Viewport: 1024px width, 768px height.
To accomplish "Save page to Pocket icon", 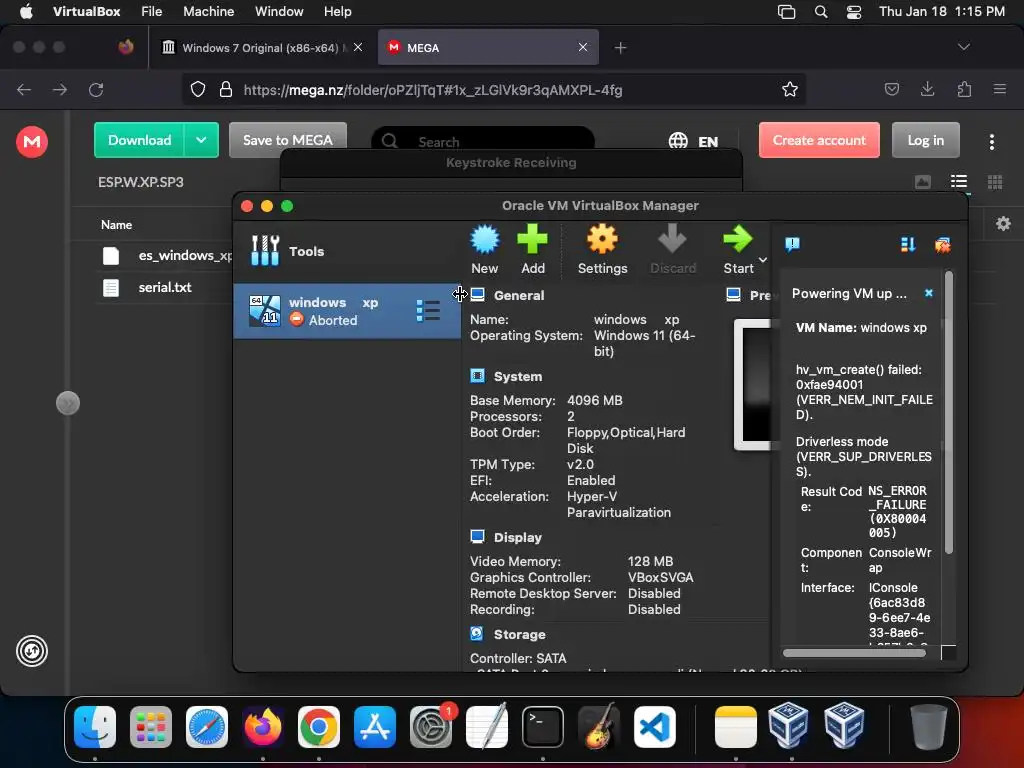I will pyautogui.click(x=891, y=89).
